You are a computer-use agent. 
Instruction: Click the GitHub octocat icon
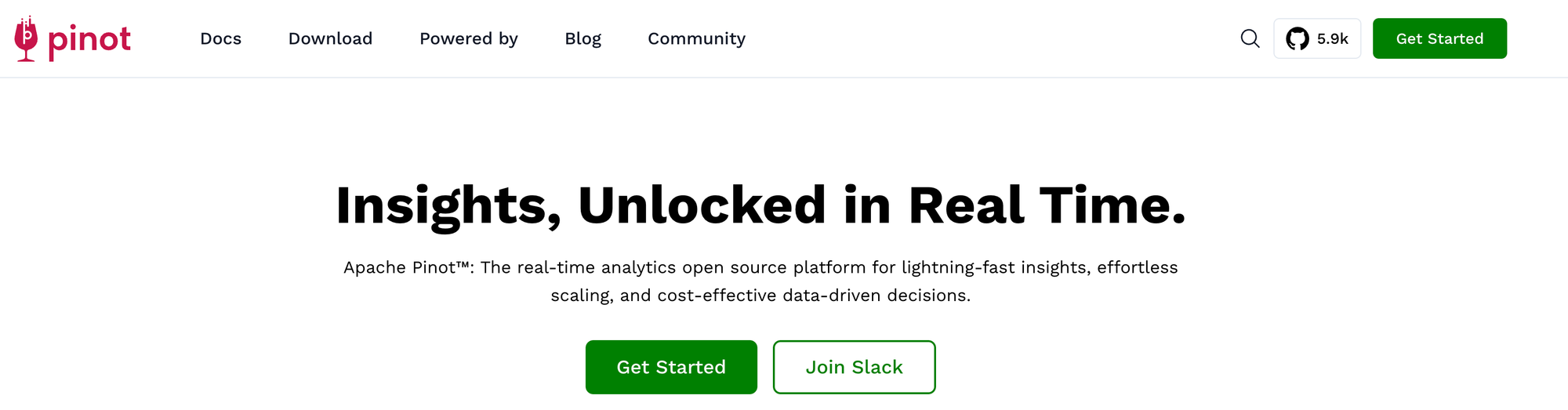pyautogui.click(x=1297, y=38)
